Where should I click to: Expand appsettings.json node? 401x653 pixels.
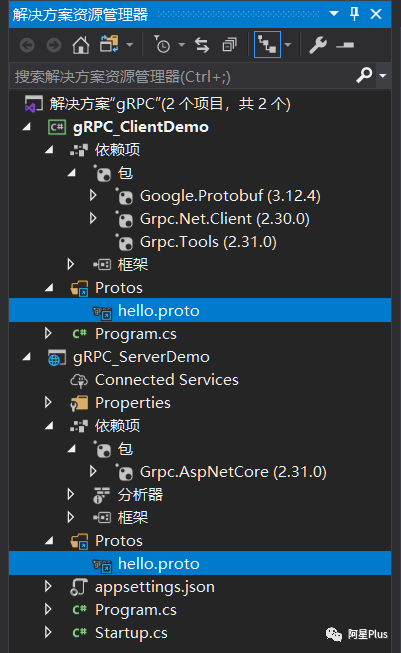pyautogui.click(x=48, y=586)
